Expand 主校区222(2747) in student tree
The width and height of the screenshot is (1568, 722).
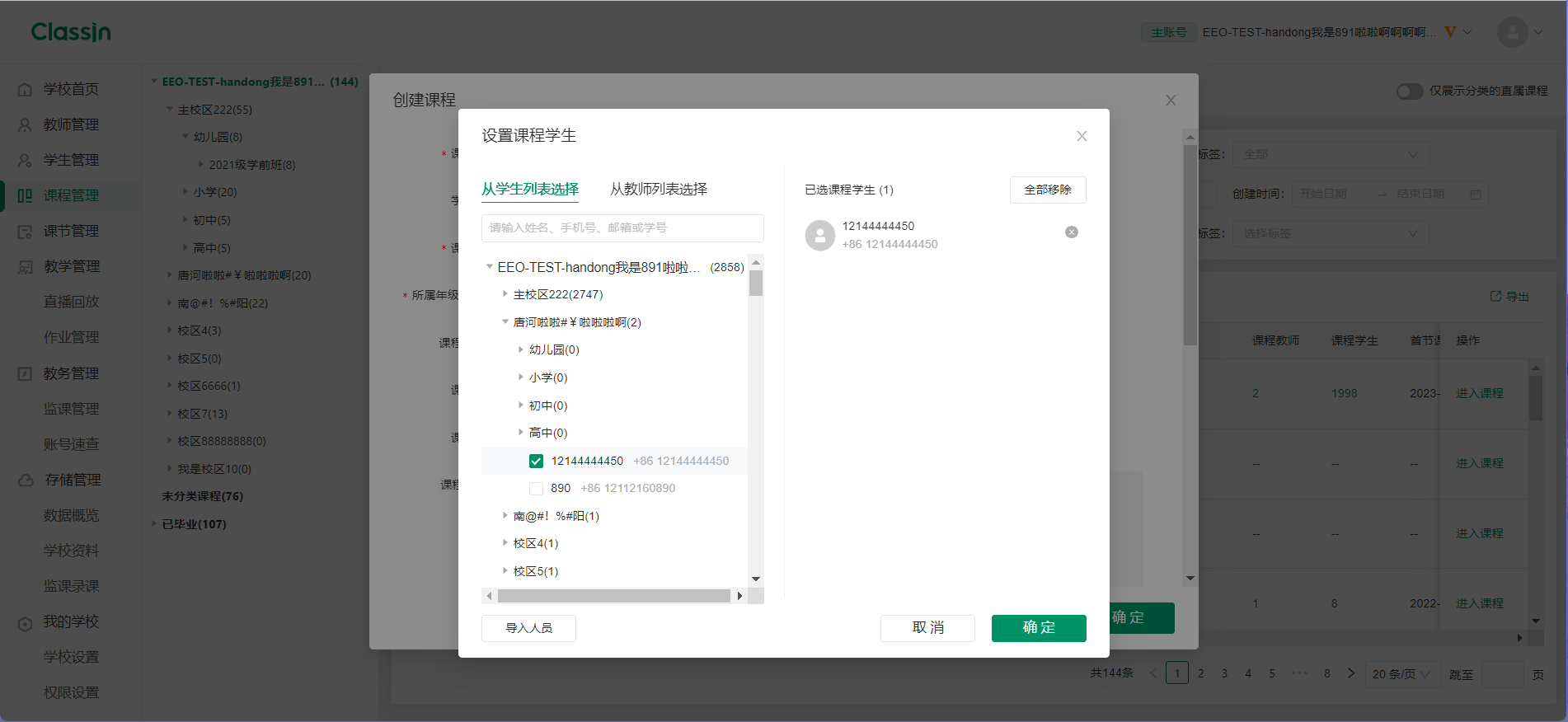tap(505, 294)
